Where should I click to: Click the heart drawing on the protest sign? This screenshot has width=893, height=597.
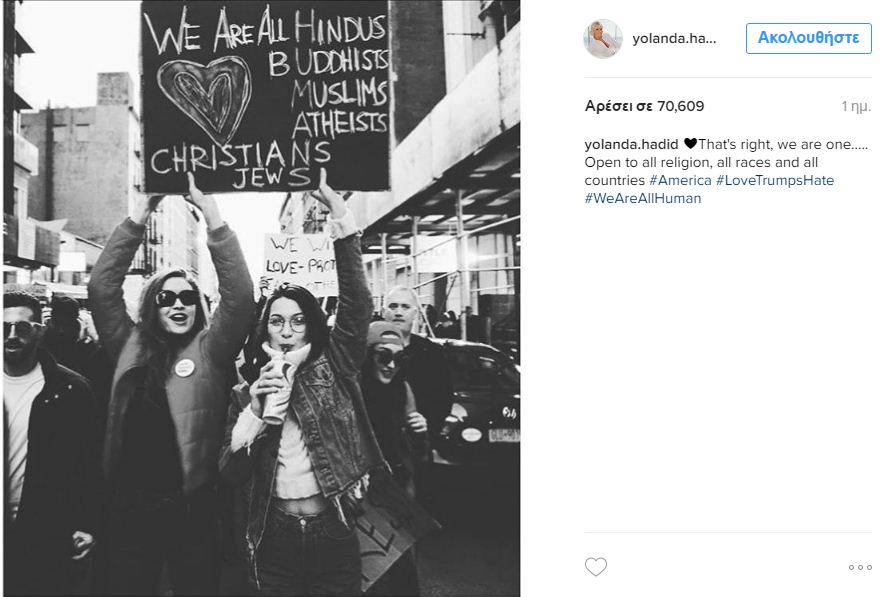(x=204, y=99)
